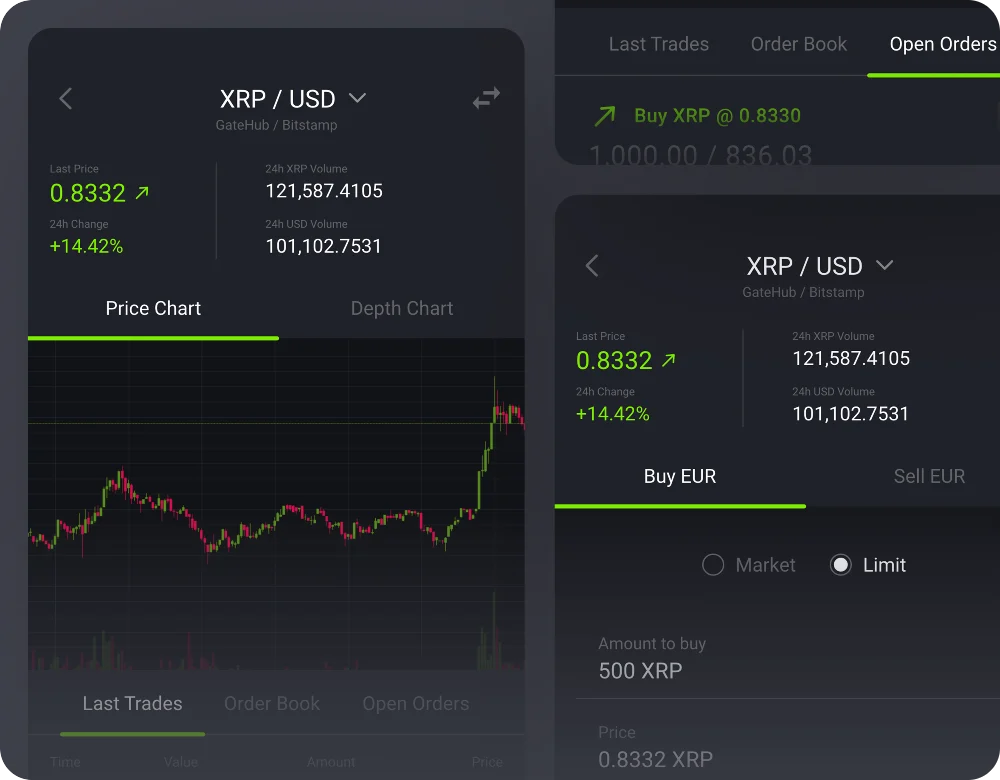The height and width of the screenshot is (780, 1000).
Task: Go back from left XRP / USD screen
Action: (66, 98)
